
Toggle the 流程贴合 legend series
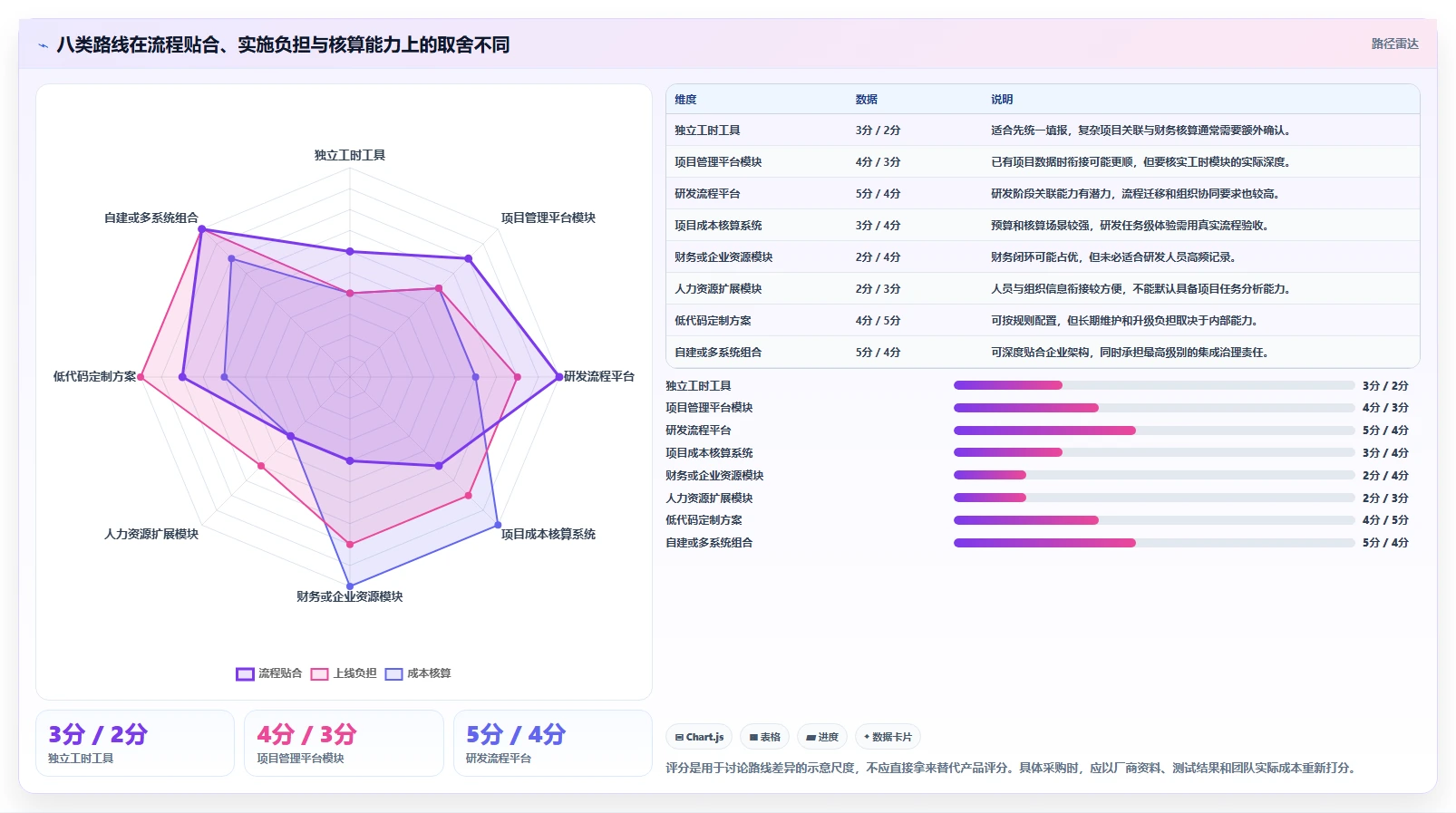click(x=269, y=673)
